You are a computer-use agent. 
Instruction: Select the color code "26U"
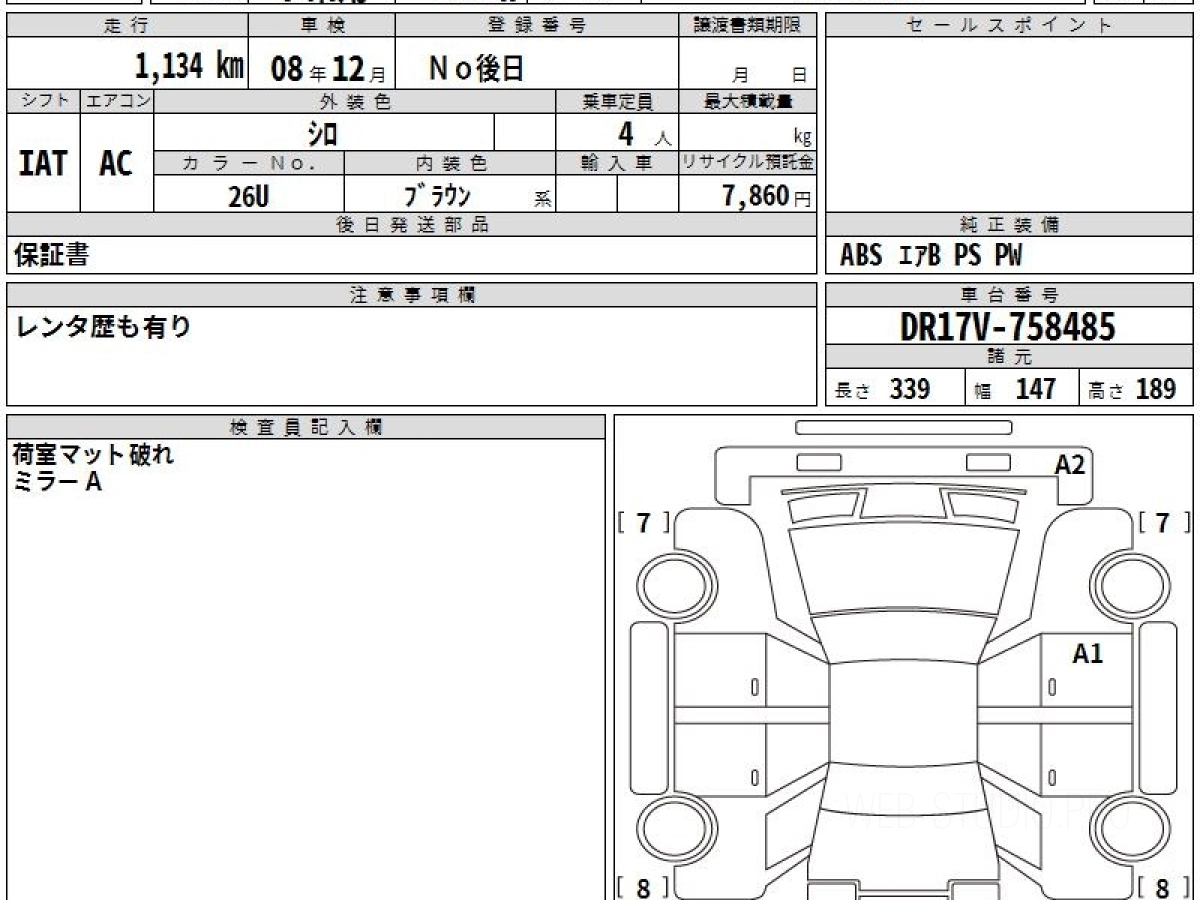248,196
